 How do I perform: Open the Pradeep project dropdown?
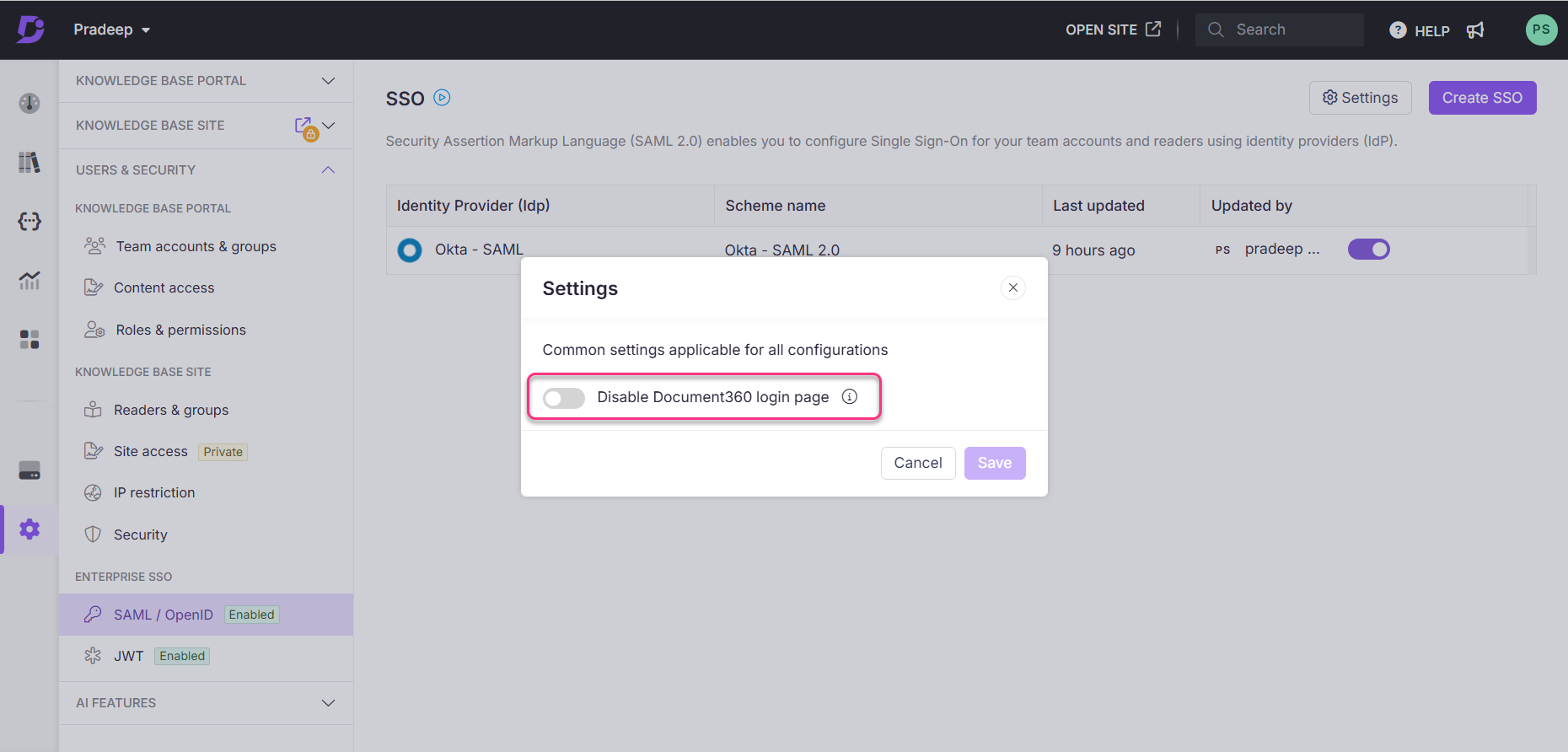pyautogui.click(x=111, y=30)
